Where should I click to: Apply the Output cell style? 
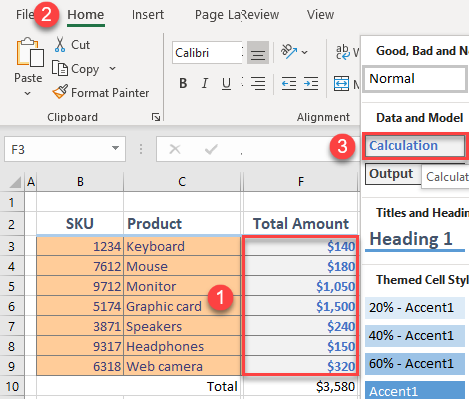point(392,174)
